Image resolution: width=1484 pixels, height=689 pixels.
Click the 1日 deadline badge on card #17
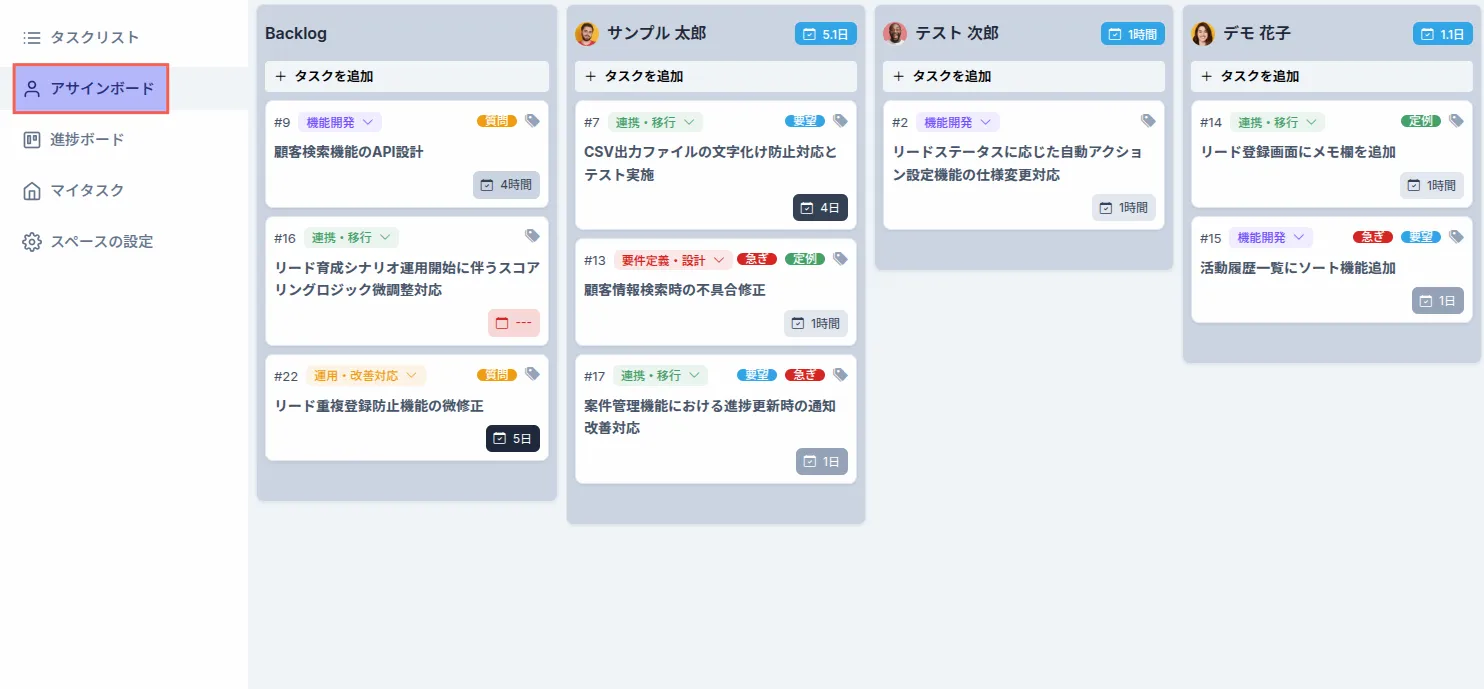coord(820,461)
